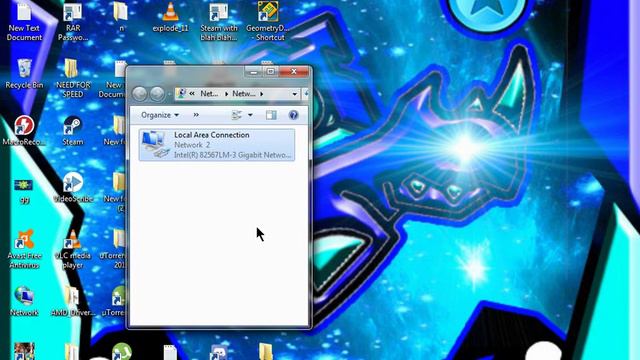Open the address bar history dropdown
The height and width of the screenshot is (360, 640).
294,94
